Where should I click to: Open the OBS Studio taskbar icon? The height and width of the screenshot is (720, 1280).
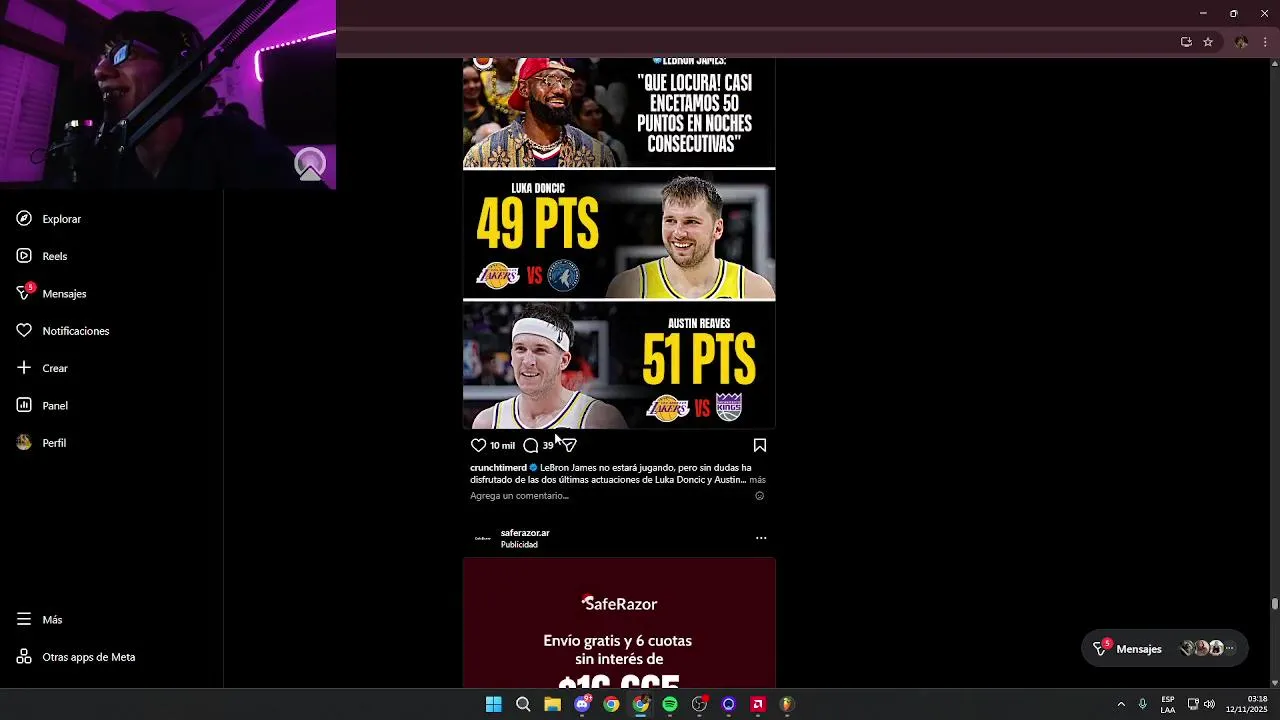(699, 704)
